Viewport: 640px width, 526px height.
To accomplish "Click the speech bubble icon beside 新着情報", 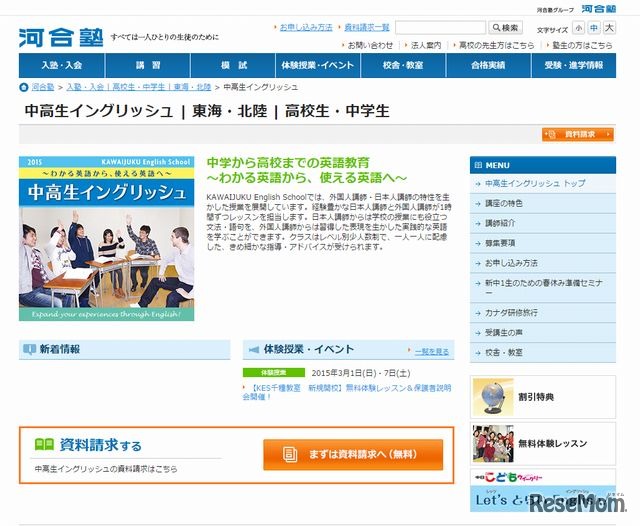I will 29,350.
